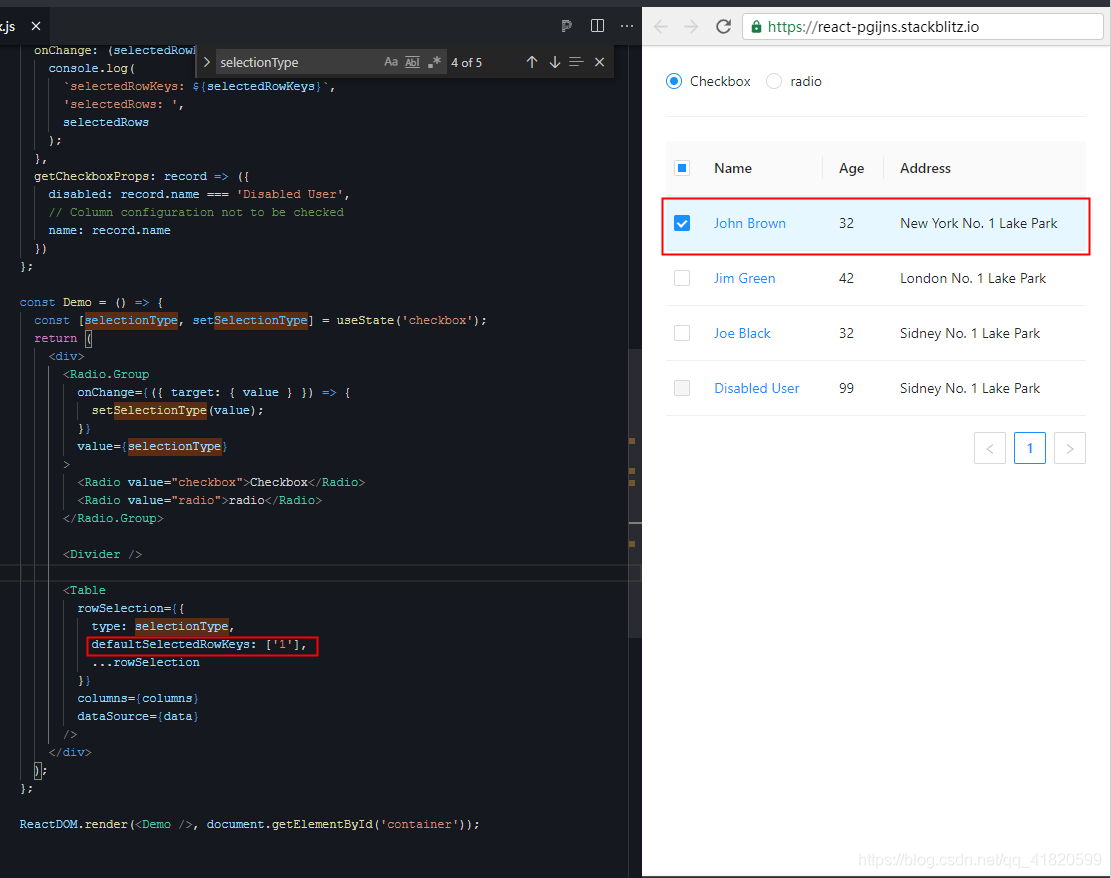Go to the next table page
Screen dimensions: 1111x878
tap(1069, 448)
